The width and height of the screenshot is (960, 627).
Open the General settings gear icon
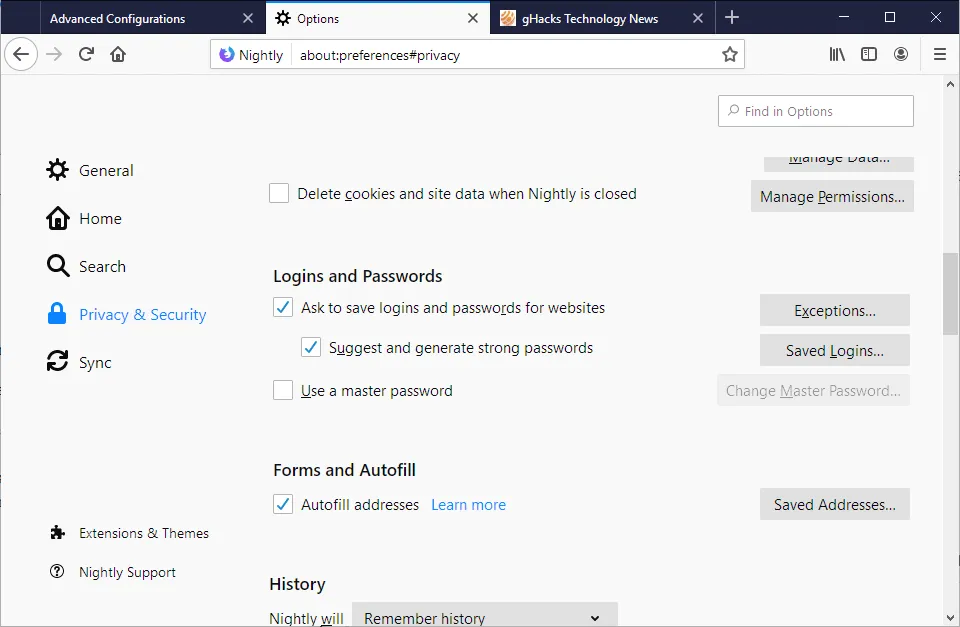click(x=57, y=170)
